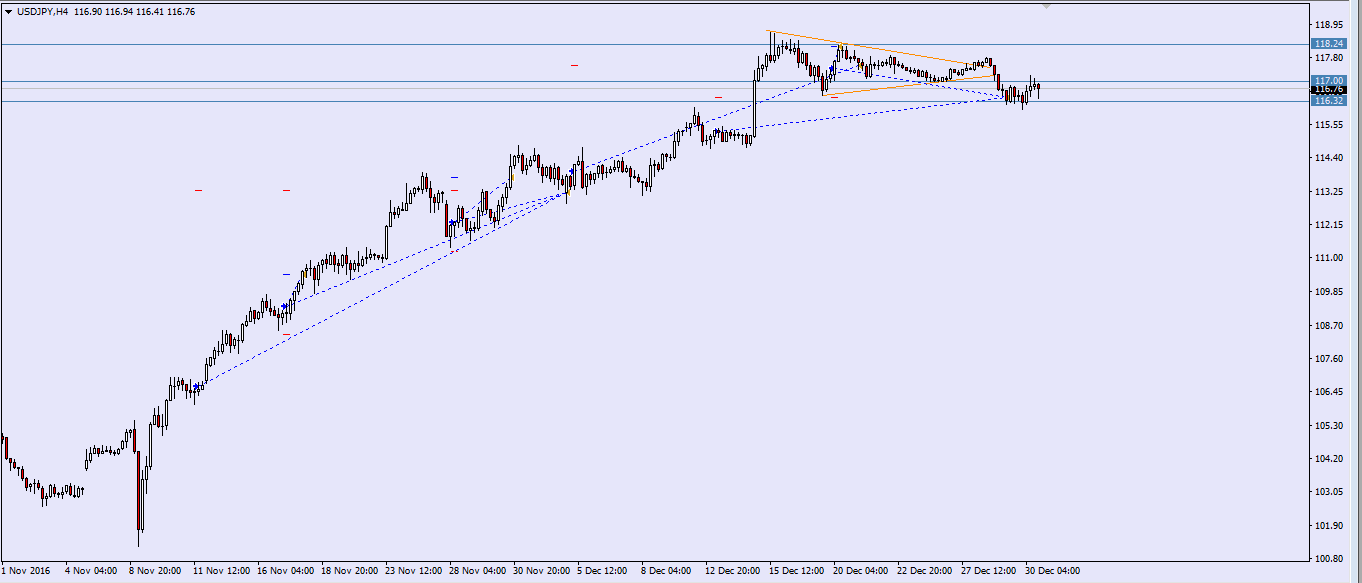Click the 115.55 price scale value

point(1329,125)
